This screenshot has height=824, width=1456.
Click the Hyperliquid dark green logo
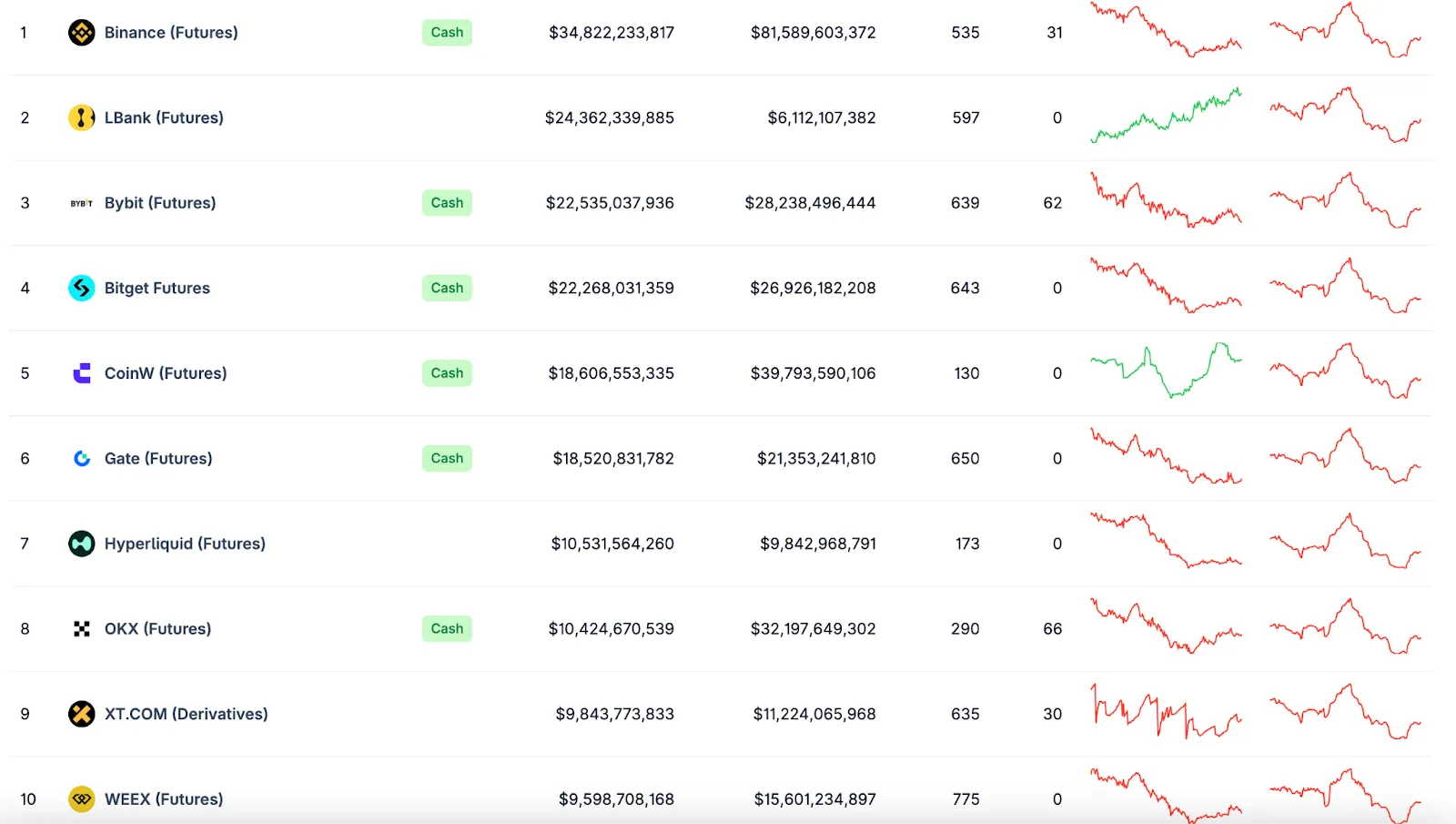[82, 544]
